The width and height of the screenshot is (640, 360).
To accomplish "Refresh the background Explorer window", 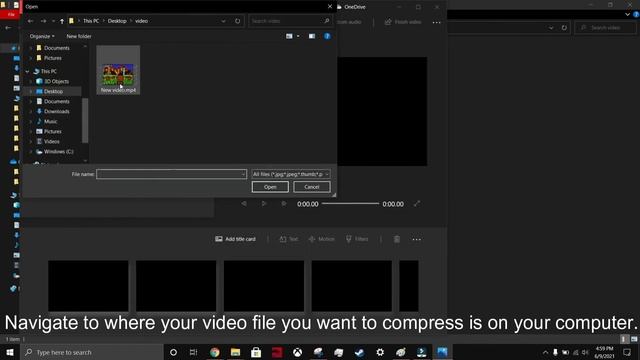I will click(564, 28).
